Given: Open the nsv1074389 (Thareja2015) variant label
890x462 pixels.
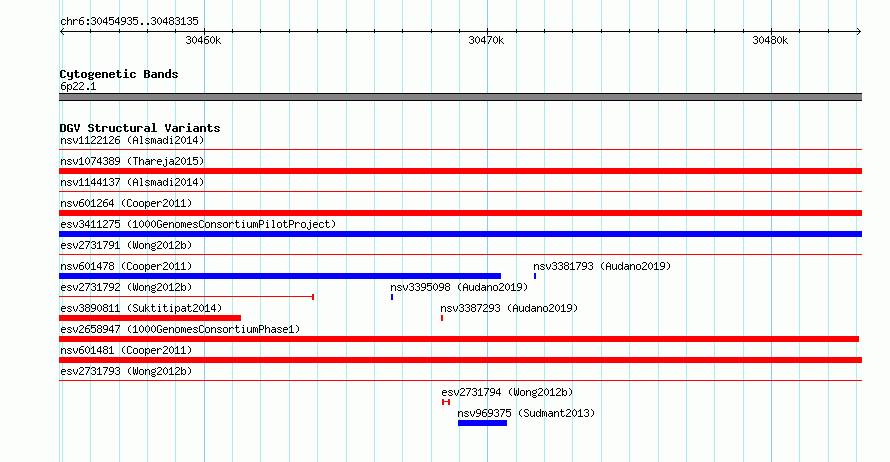Looking at the screenshot, I should [132, 161].
